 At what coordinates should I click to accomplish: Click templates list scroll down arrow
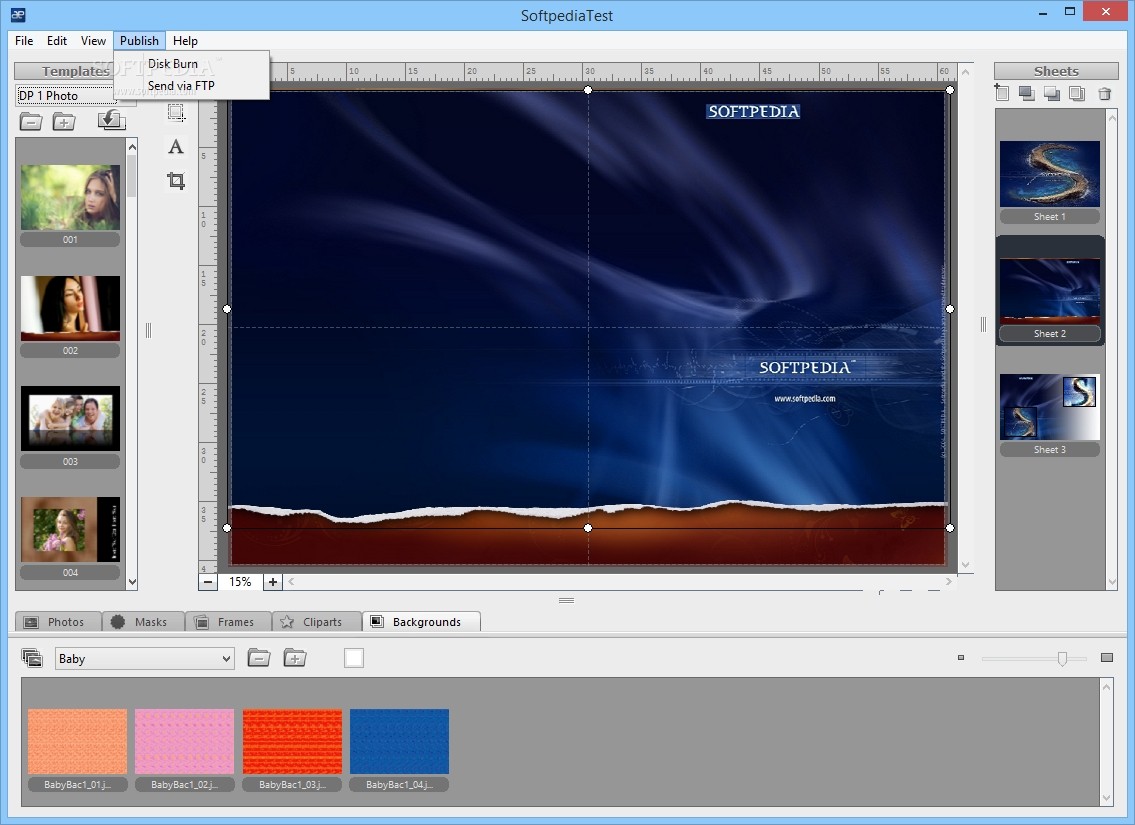[x=132, y=582]
